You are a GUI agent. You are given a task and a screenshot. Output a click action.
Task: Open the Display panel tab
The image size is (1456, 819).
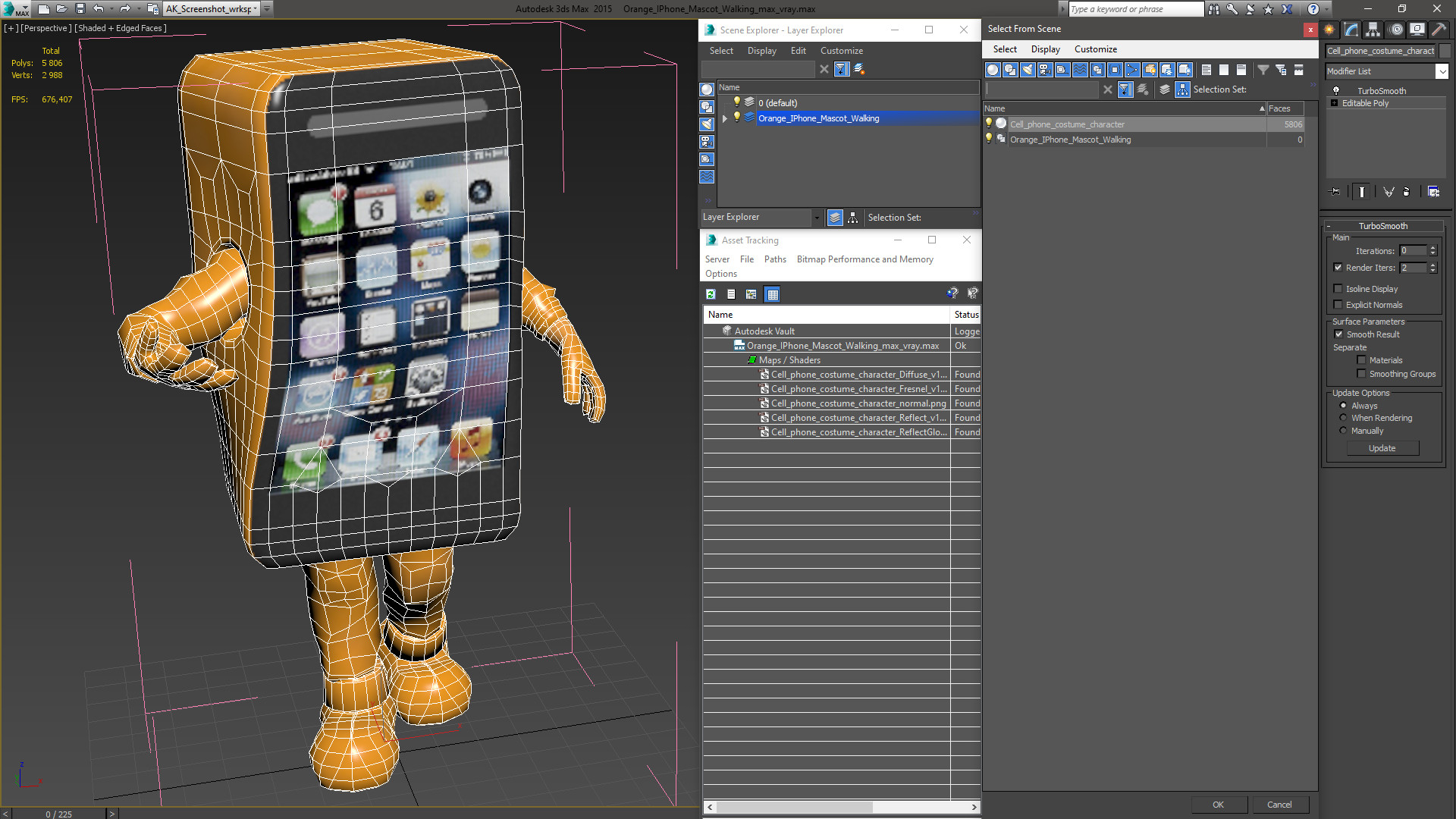click(x=1417, y=30)
